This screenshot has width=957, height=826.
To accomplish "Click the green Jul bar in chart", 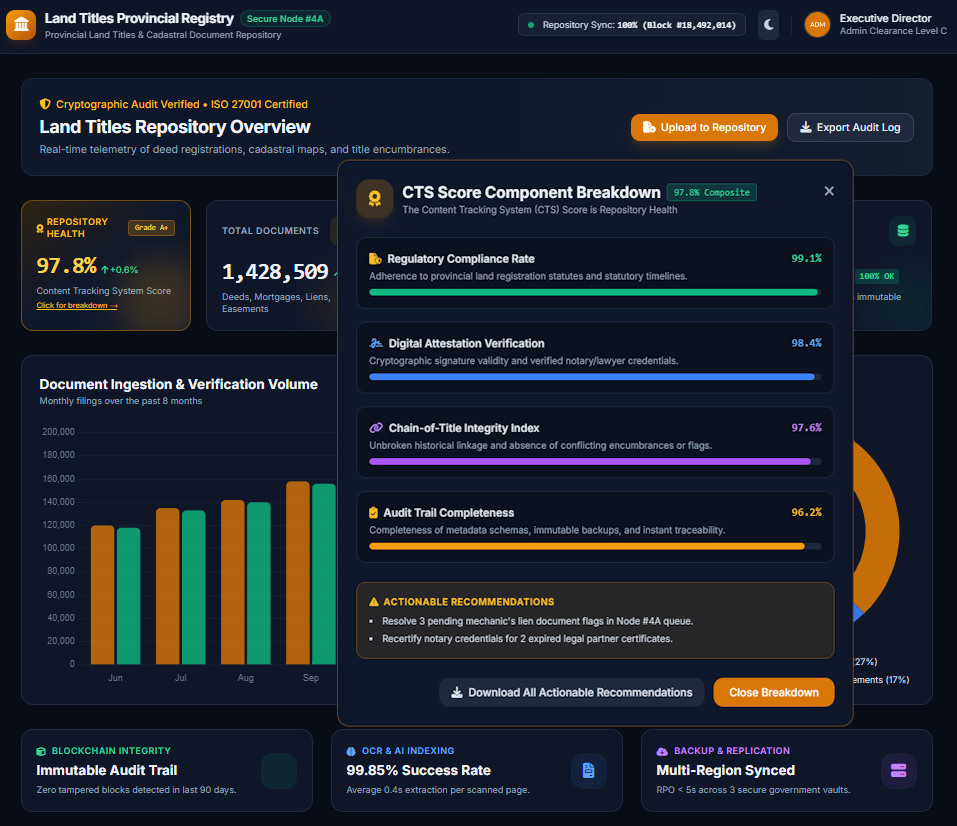I will (193, 587).
